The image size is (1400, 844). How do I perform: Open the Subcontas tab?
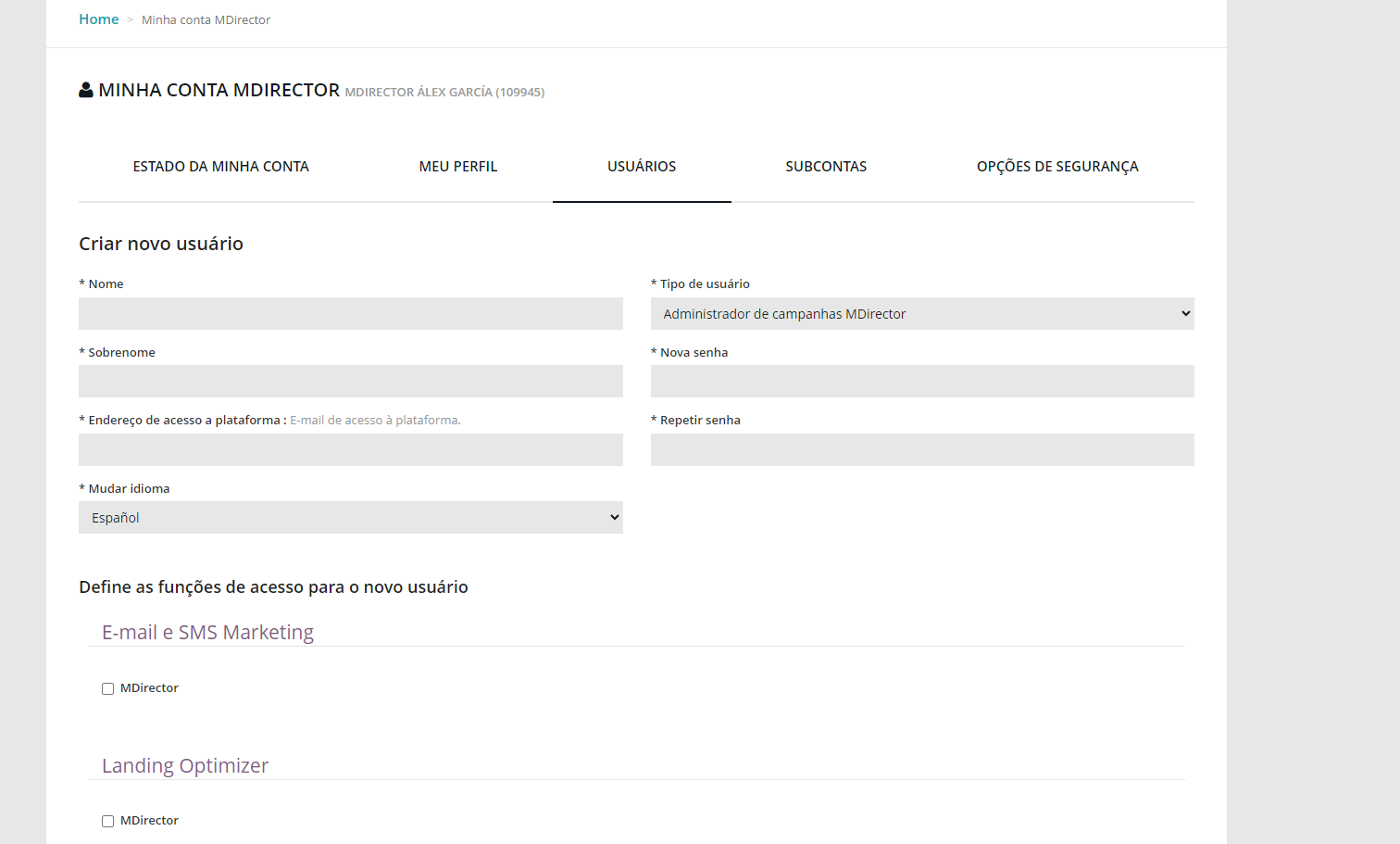click(x=826, y=167)
